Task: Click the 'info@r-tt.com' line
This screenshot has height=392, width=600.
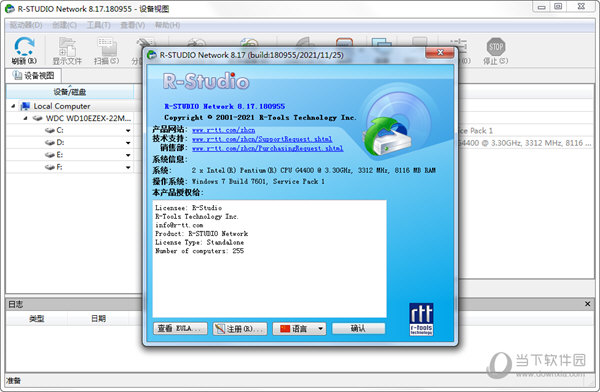Action: tap(179, 225)
